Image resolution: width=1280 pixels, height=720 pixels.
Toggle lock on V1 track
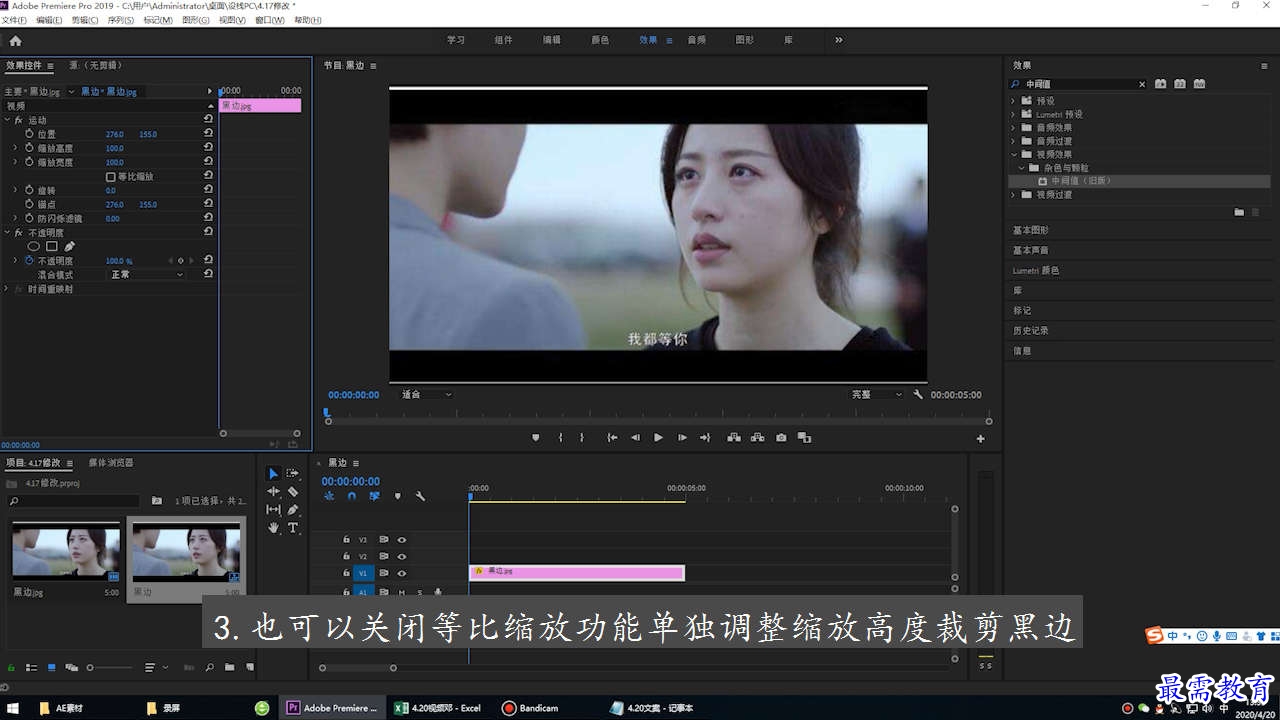[x=346, y=573]
